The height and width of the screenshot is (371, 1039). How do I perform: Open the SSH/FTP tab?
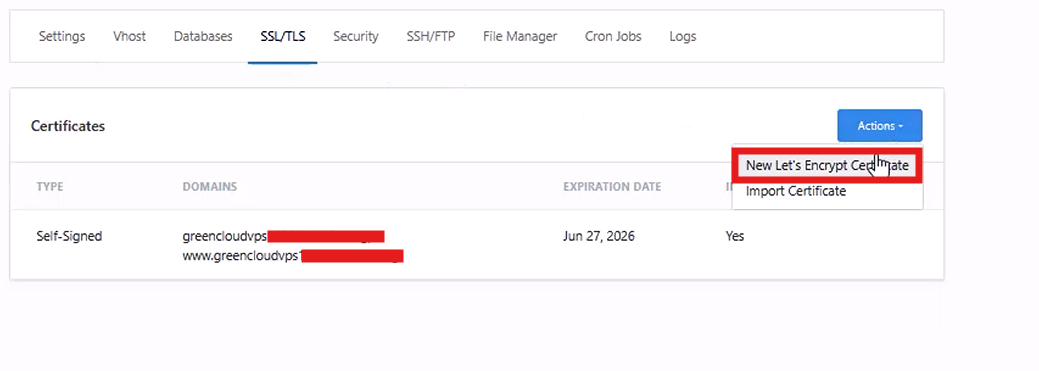431,36
